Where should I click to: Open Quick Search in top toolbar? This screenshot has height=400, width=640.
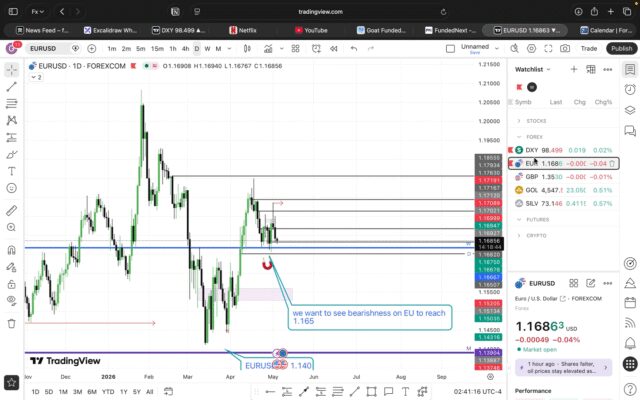click(x=514, y=49)
